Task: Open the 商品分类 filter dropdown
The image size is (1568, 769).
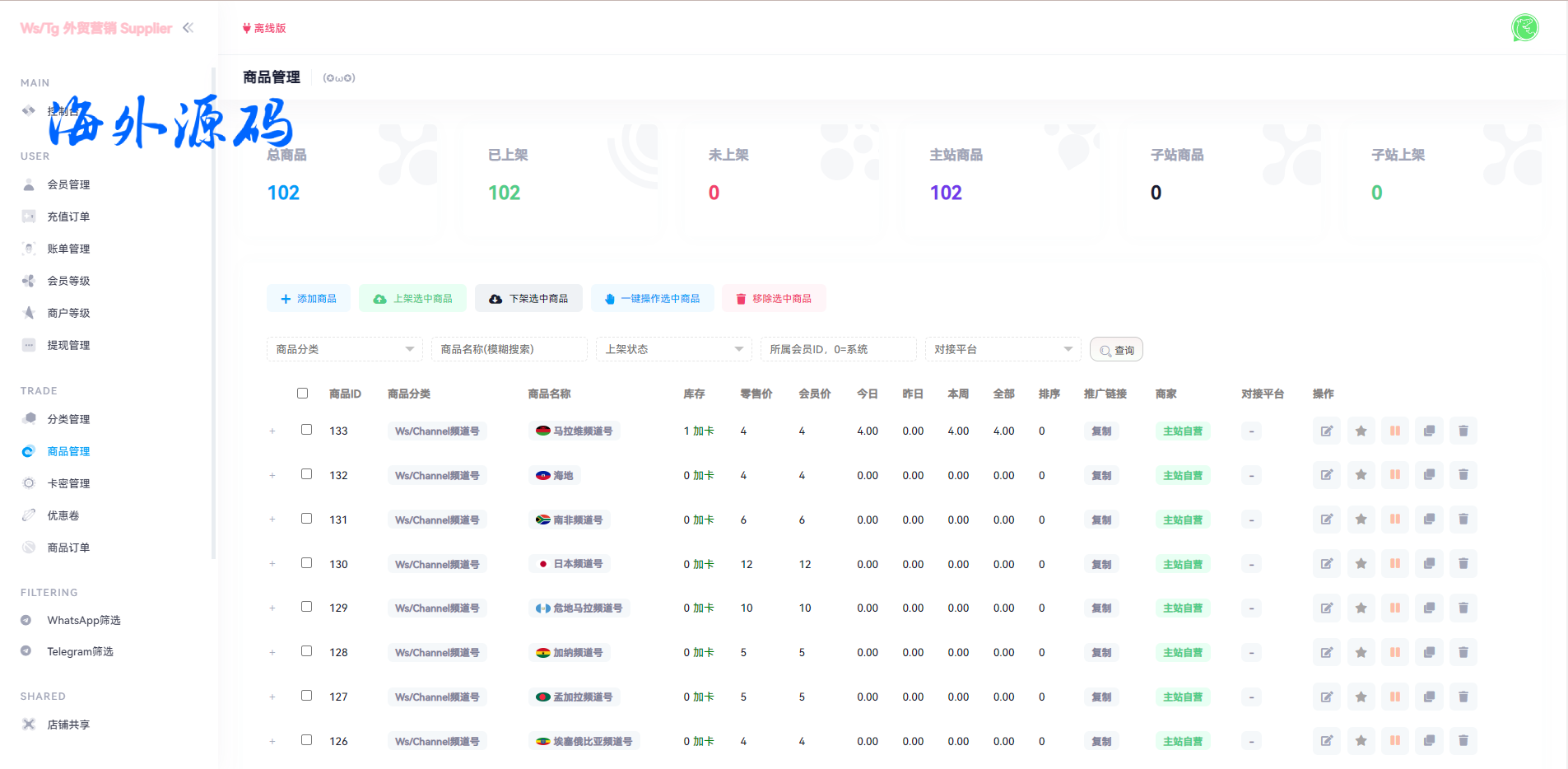Action: point(344,349)
